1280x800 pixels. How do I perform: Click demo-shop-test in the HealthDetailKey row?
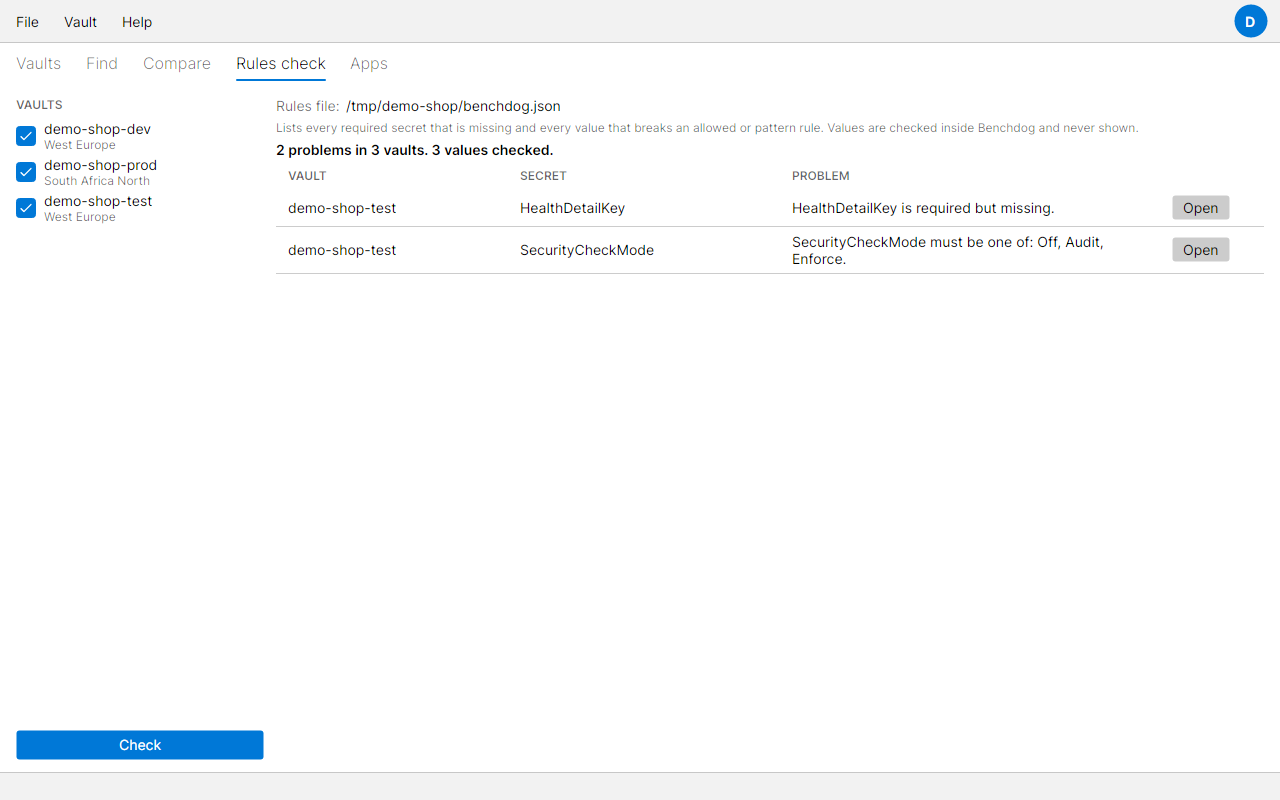tap(342, 208)
